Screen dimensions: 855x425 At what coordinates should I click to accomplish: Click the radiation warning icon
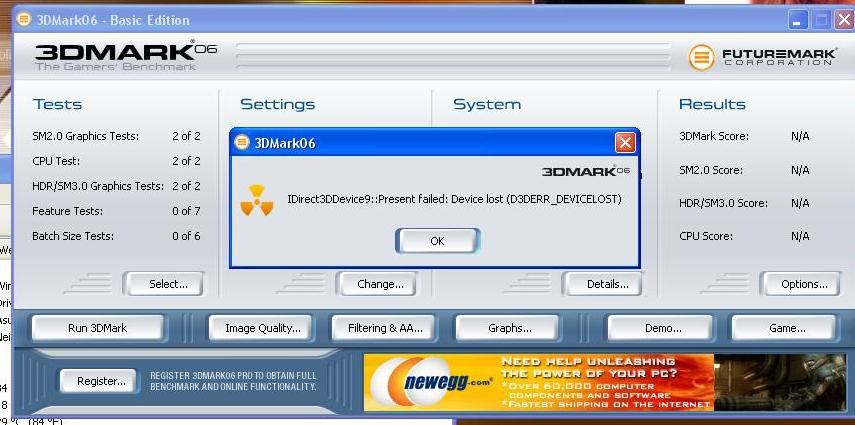tap(257, 200)
